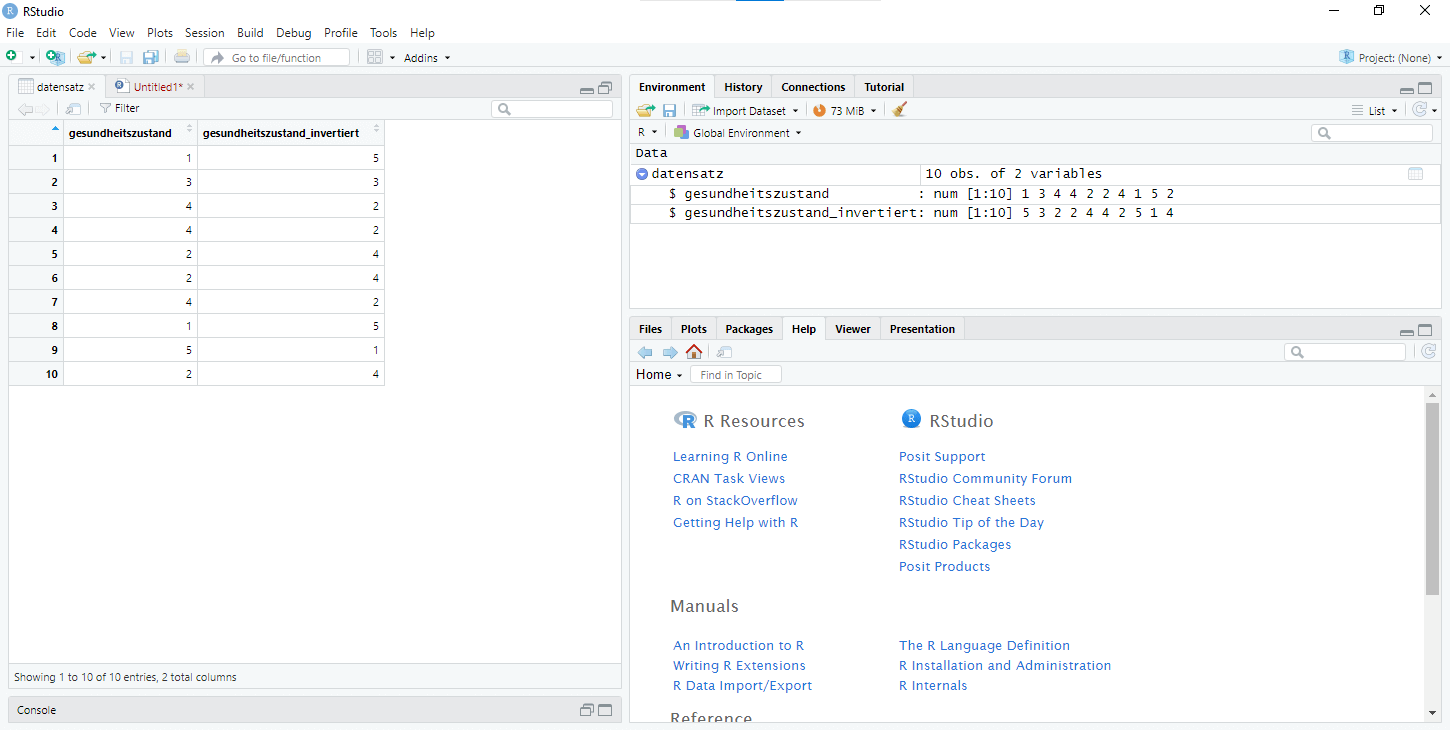The image size is (1450, 730).
Task: Click the Environment search field
Action: [1372, 132]
